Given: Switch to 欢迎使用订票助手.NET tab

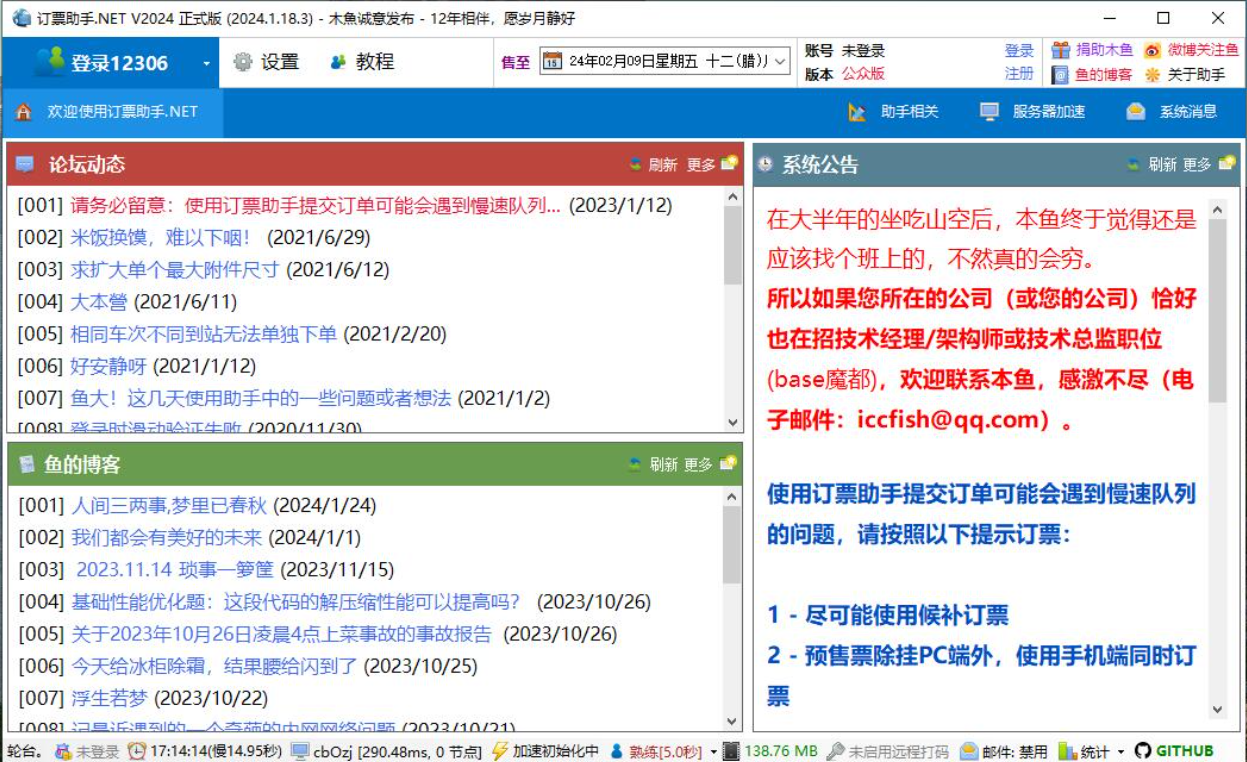Looking at the screenshot, I should [112, 112].
